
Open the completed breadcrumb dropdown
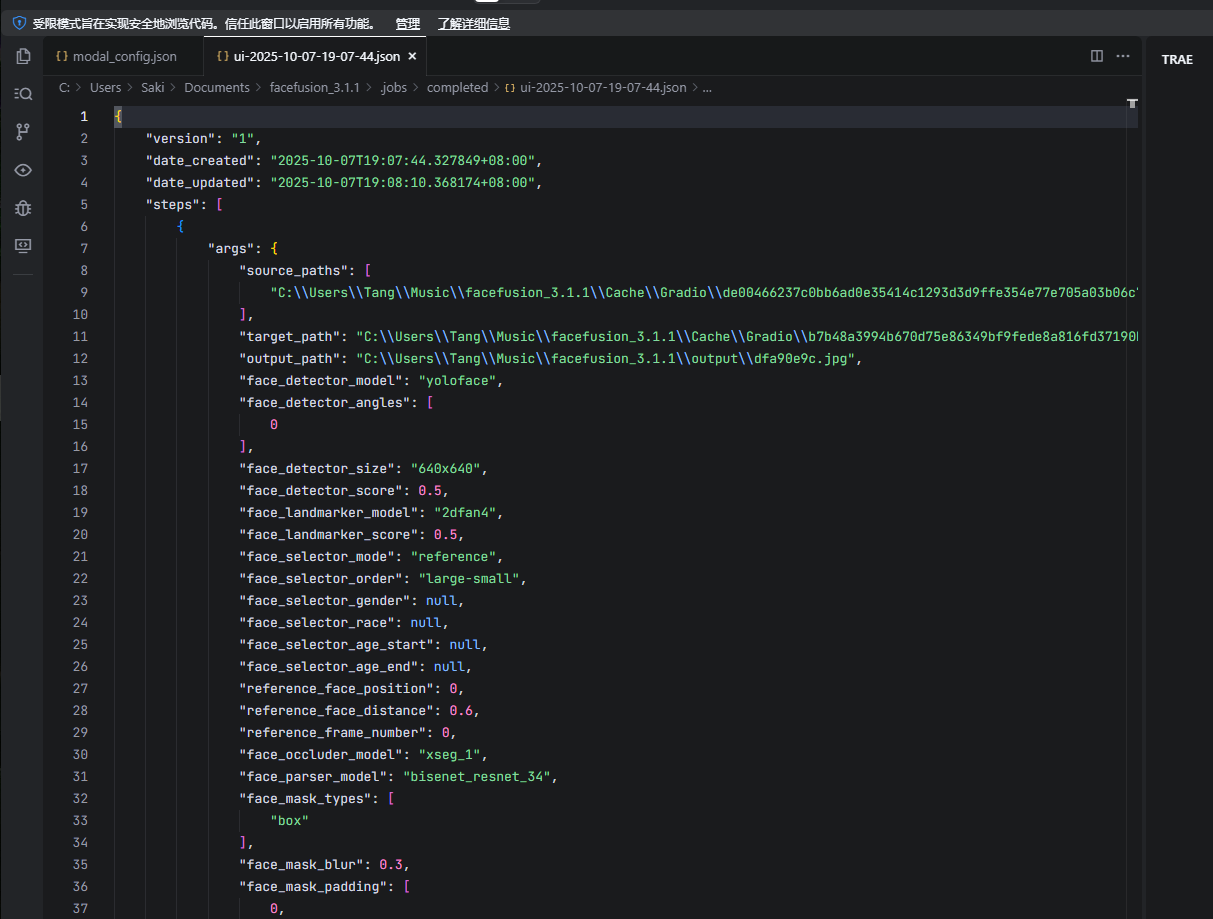coord(457,87)
